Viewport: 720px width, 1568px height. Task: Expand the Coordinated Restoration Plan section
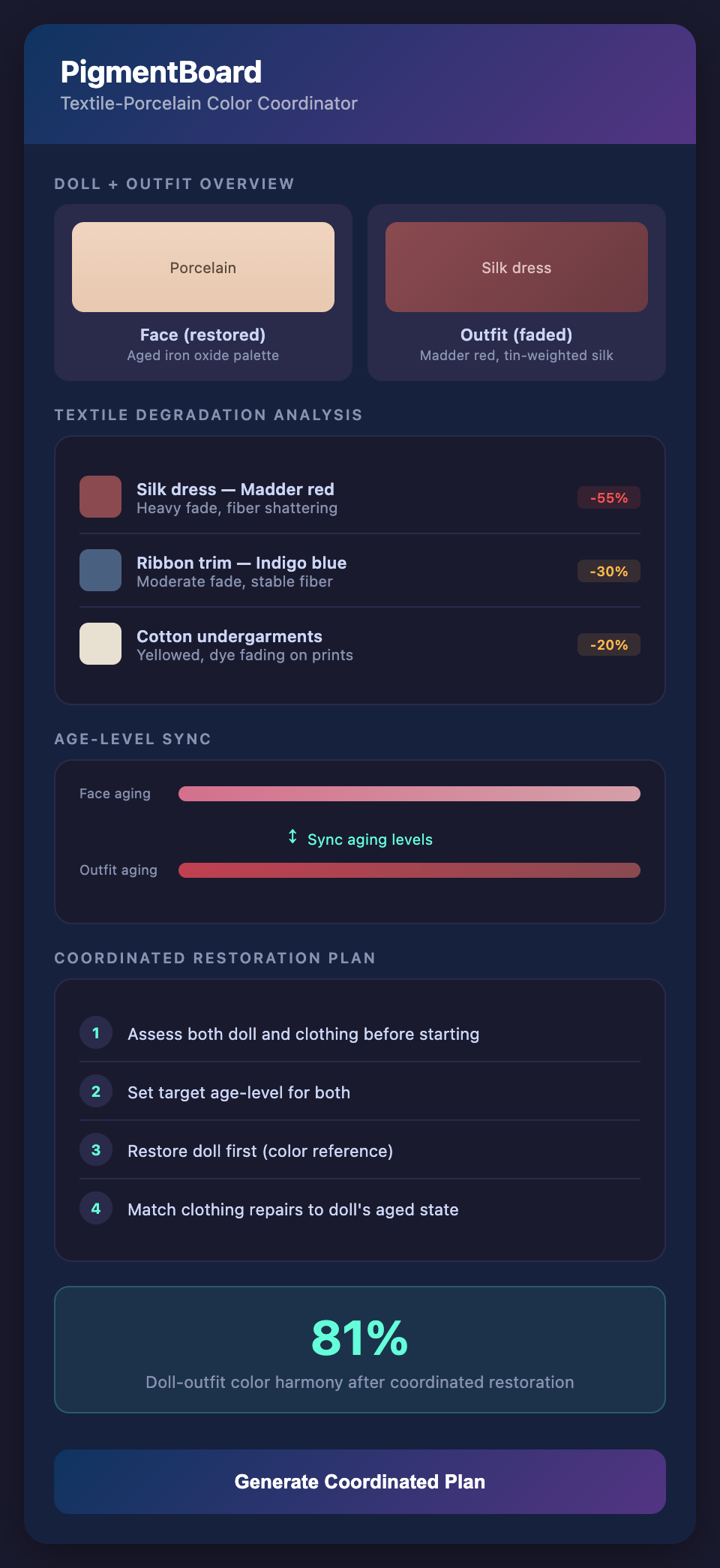click(214, 957)
